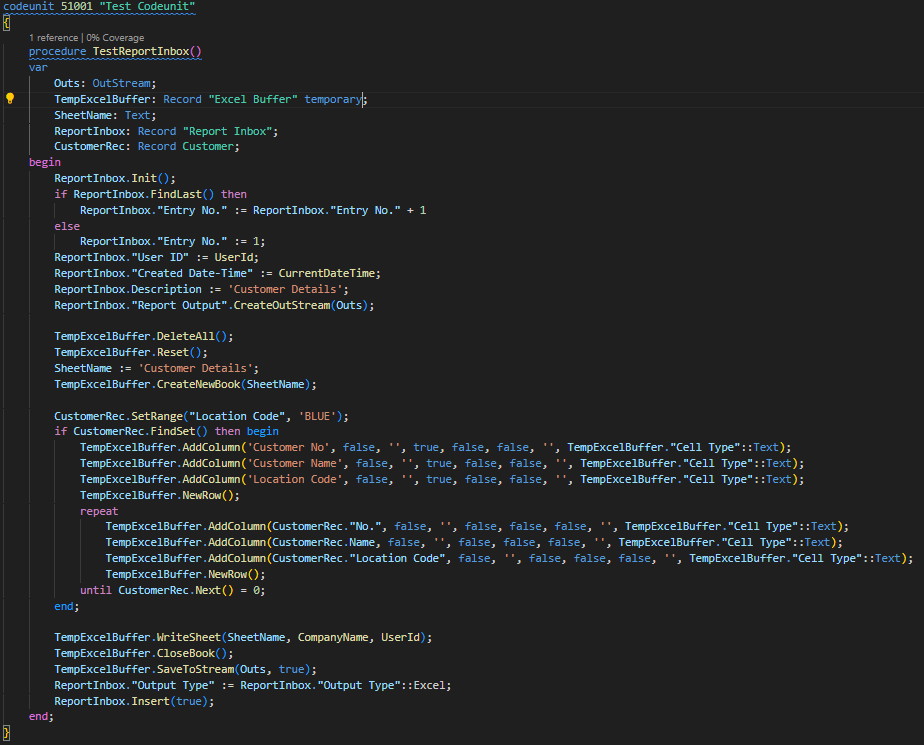The height and width of the screenshot is (745, 924).
Task: Click the "temporary" keyword in TempExcelBuffer declaration
Action: (335, 99)
